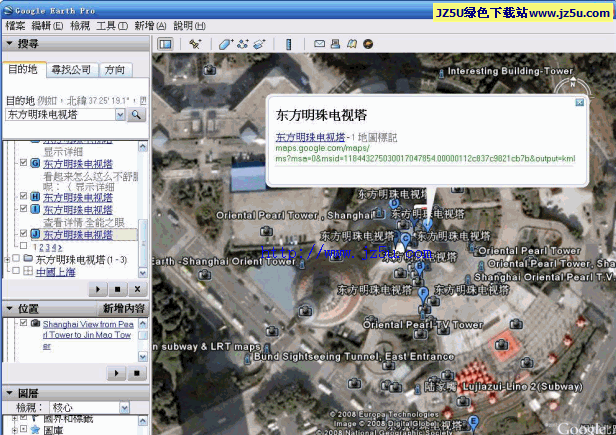
Task: Click the star icon next to 圖庫 layer
Action: click(x=35, y=429)
